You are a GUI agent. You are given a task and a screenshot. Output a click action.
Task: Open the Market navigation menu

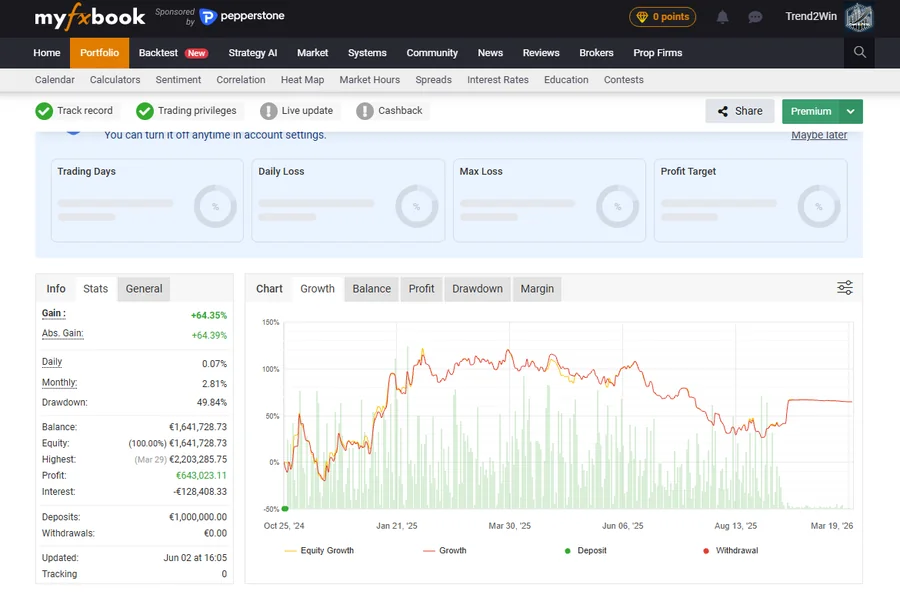312,53
